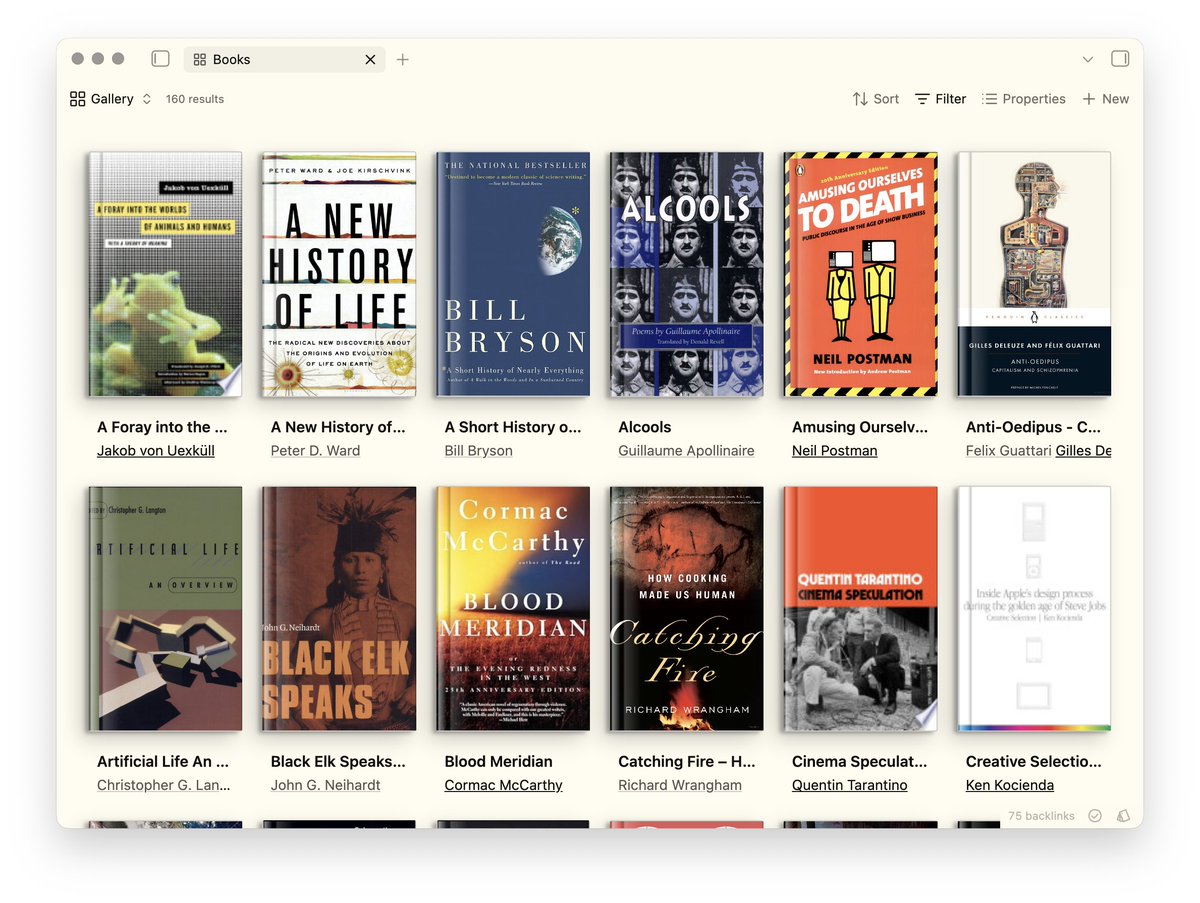Viewport: 1200px width, 903px height.
Task: Click the title 'Black Elk Speaks...'
Action: pos(338,761)
